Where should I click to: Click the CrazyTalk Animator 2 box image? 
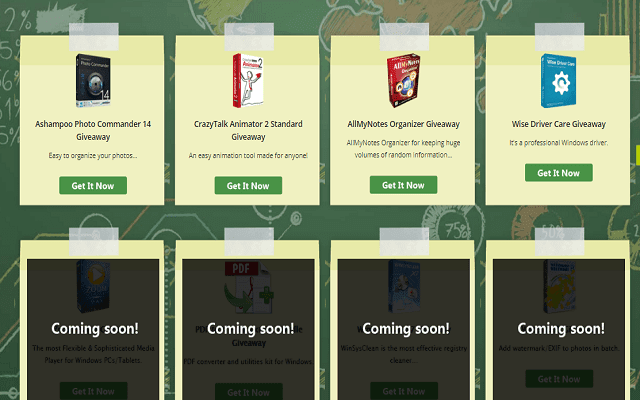(x=247, y=81)
